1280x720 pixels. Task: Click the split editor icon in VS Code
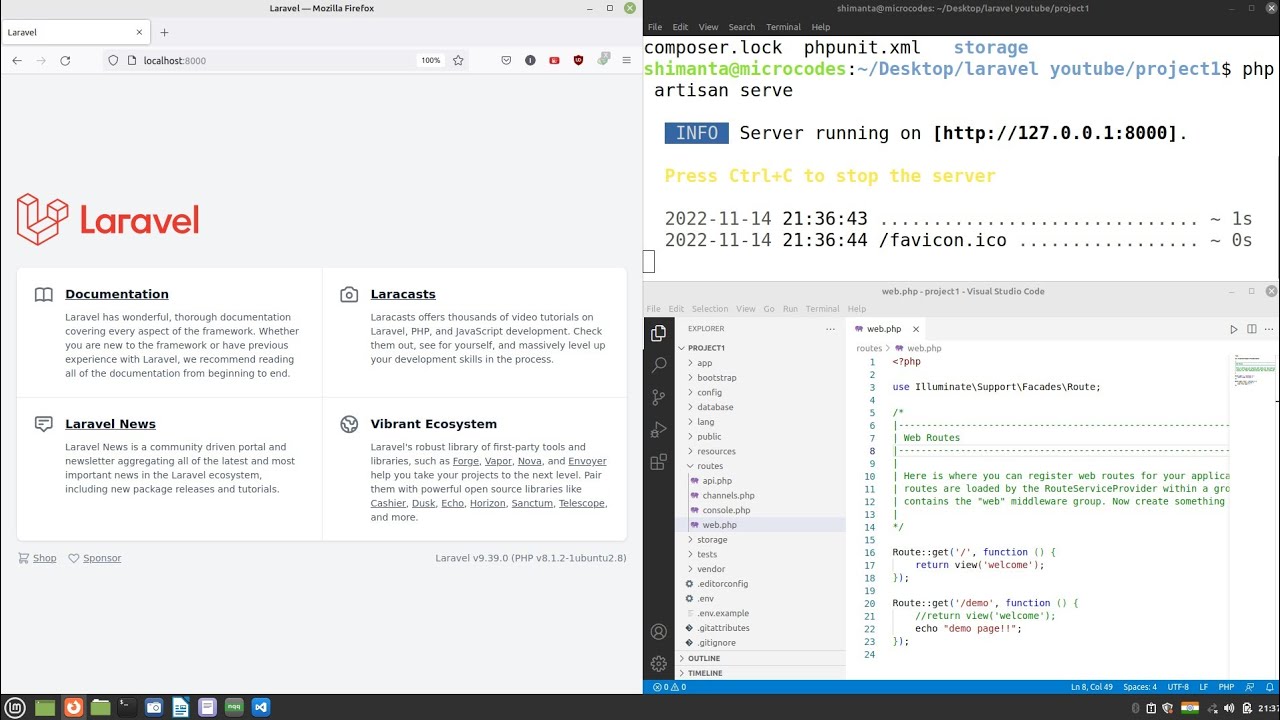click(1251, 329)
